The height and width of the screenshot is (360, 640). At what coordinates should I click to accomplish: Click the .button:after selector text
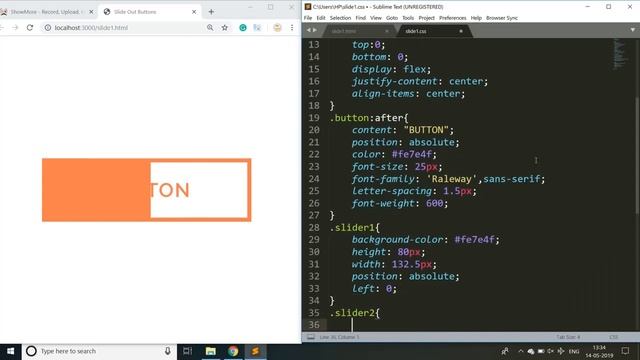(x=366, y=118)
